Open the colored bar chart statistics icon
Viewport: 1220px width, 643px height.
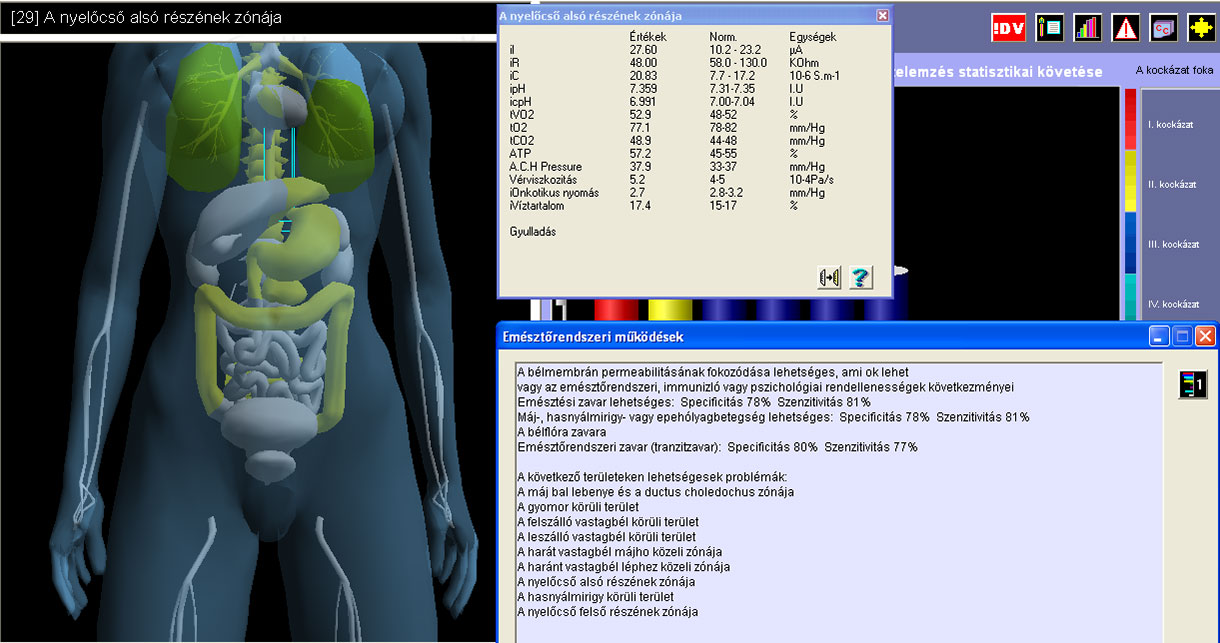click(1087, 28)
